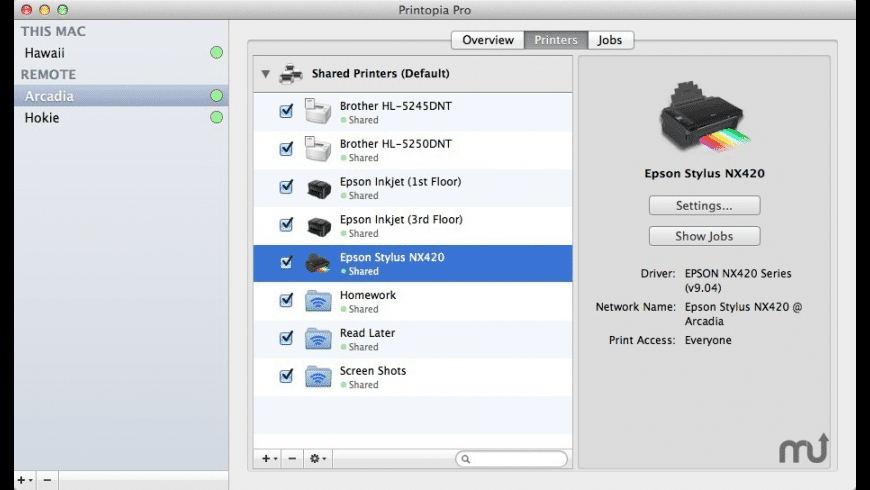Uncheck the Screen Shots checkbox
This screenshot has height=490, width=870.
click(286, 376)
